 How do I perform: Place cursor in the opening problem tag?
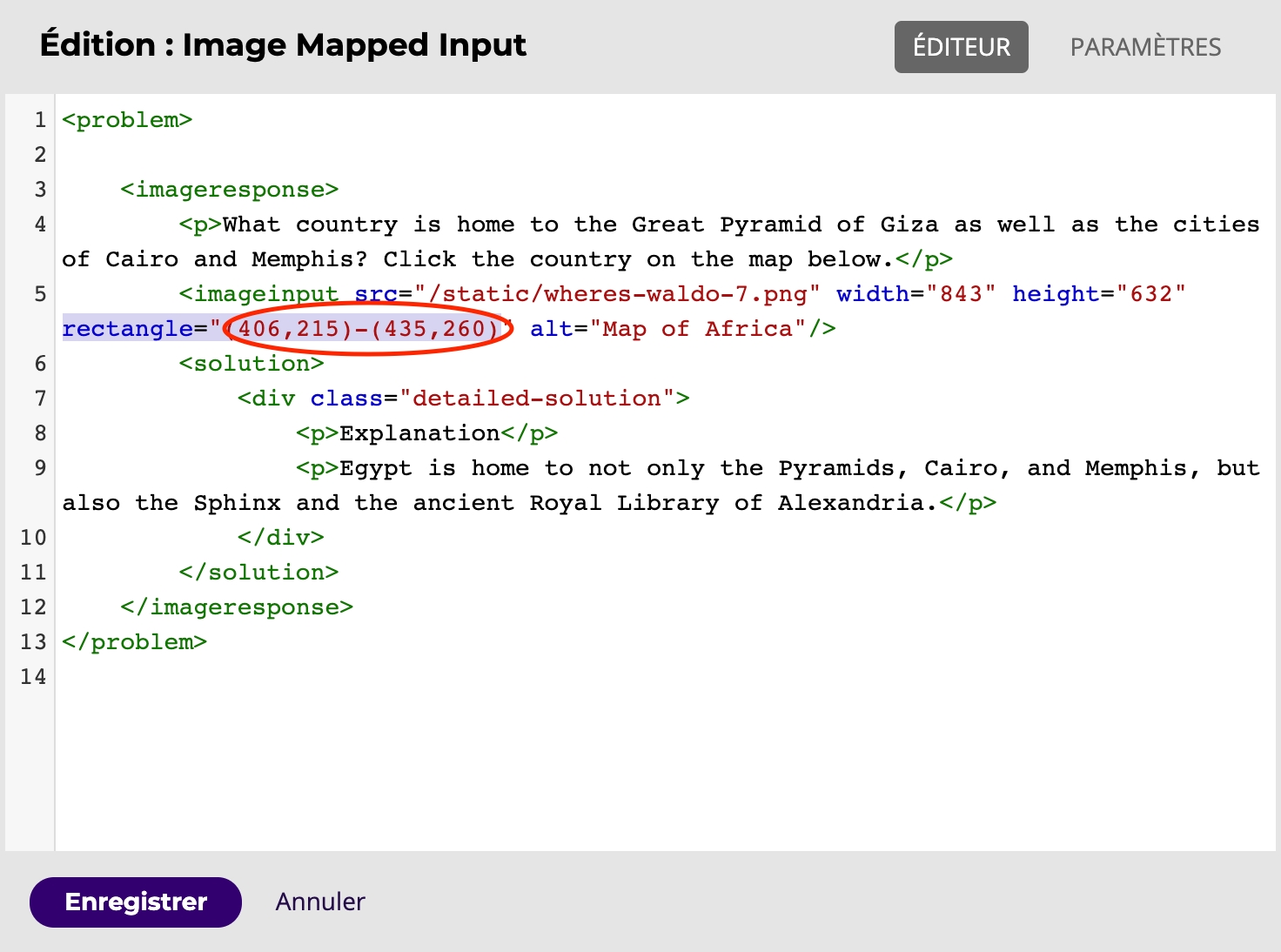point(127,120)
